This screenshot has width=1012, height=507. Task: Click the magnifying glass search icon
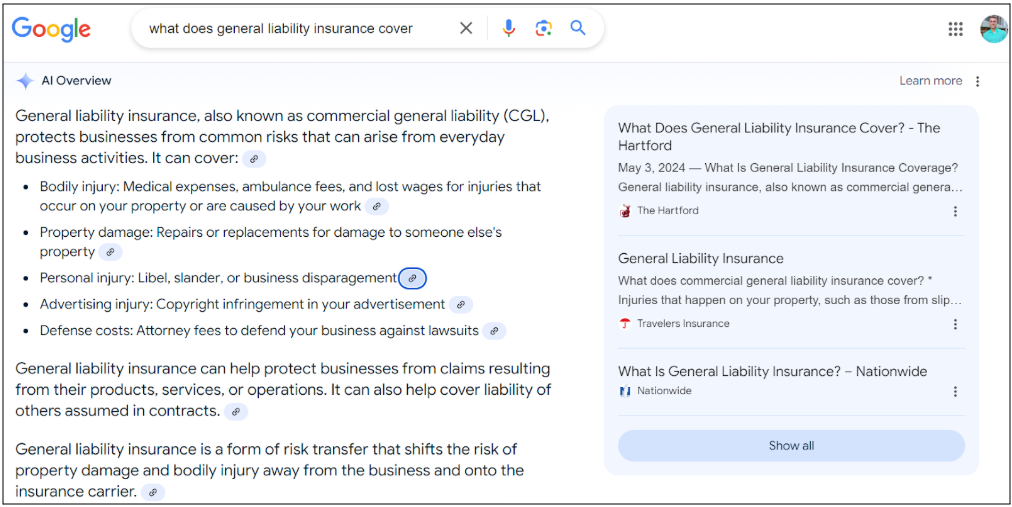point(578,28)
